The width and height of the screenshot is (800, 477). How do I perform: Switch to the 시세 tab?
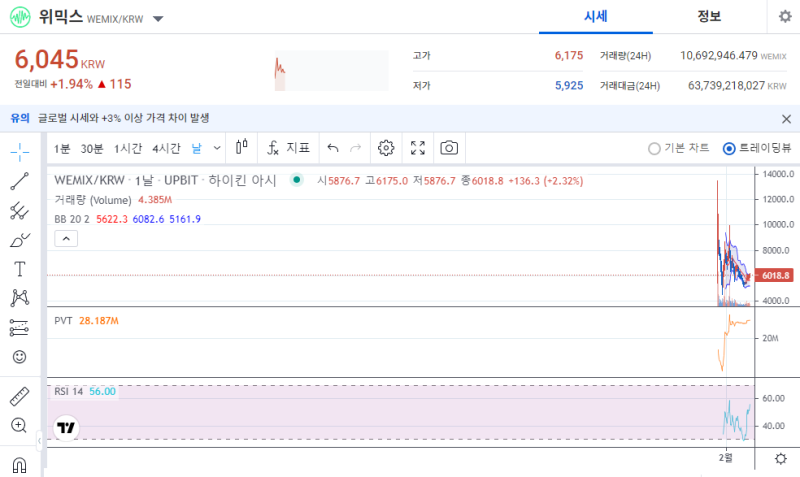595,17
